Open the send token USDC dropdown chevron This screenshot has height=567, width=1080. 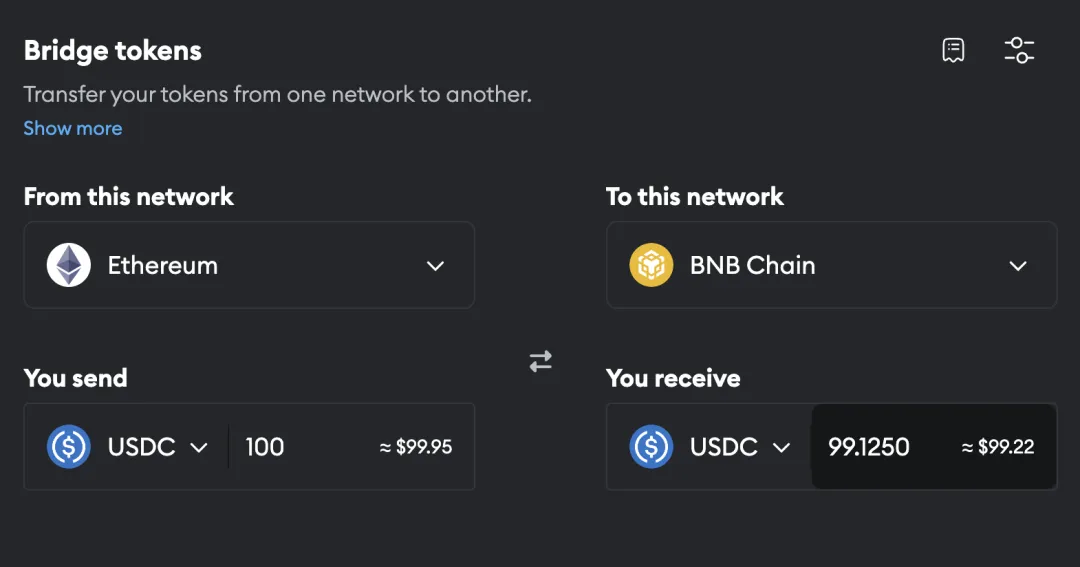click(x=199, y=448)
